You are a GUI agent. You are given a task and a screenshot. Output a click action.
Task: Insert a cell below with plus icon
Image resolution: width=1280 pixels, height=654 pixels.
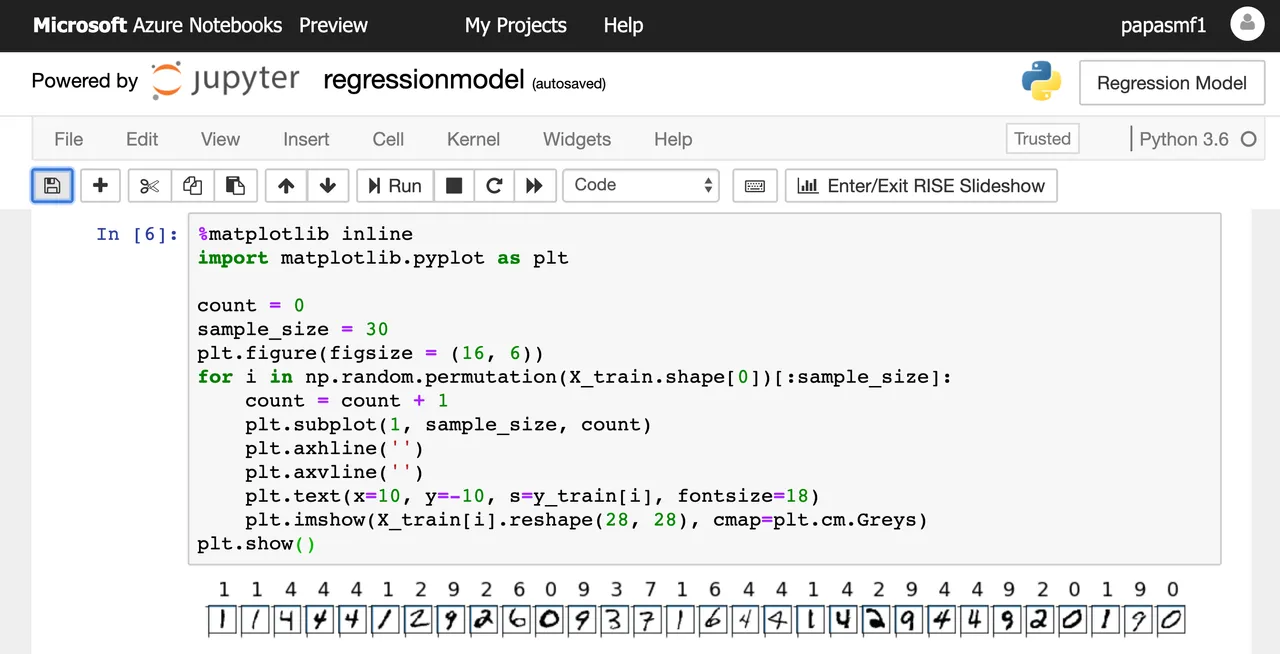click(100, 185)
